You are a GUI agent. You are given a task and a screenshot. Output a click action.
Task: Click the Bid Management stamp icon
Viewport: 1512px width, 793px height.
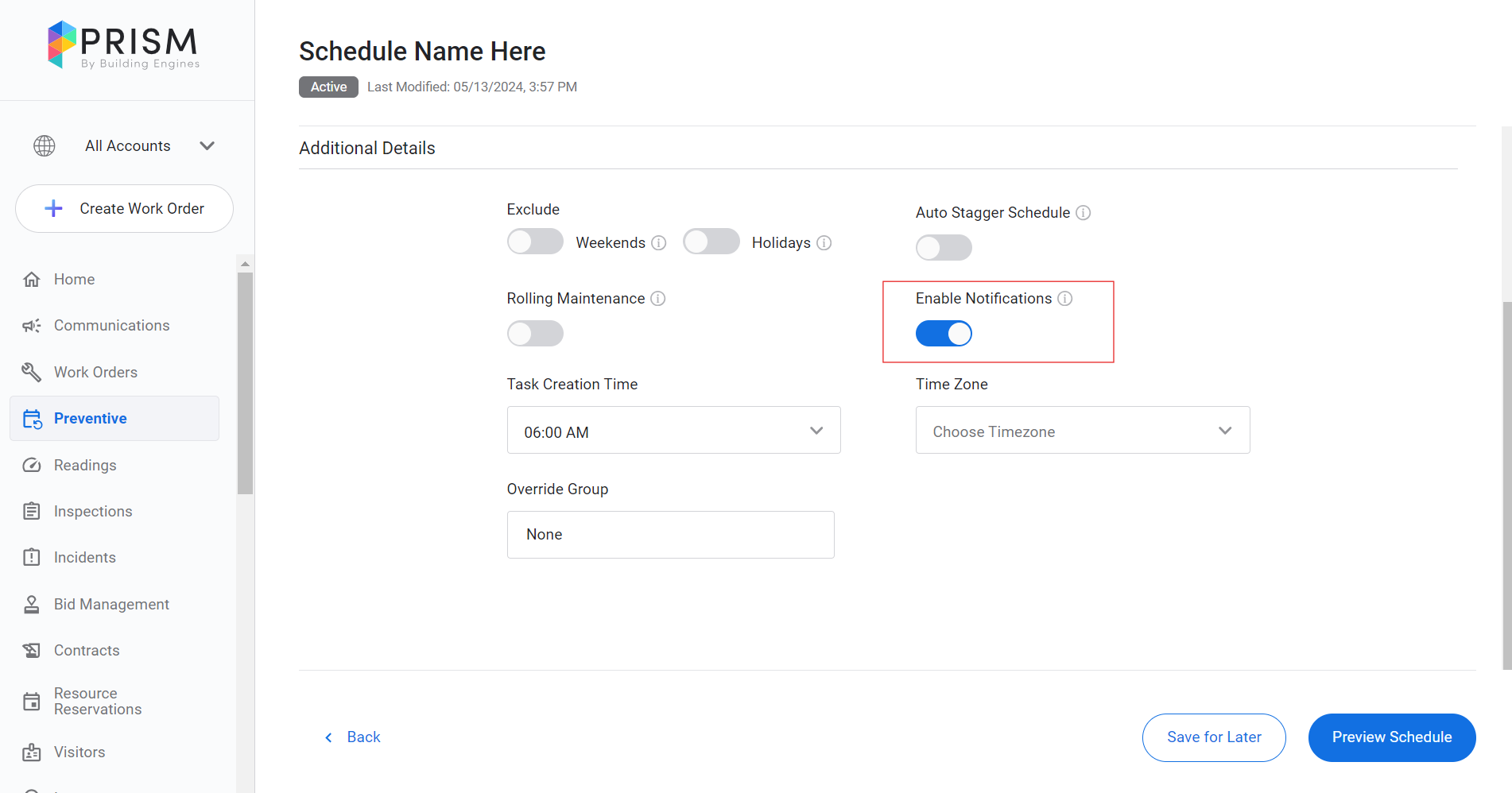tap(32, 604)
